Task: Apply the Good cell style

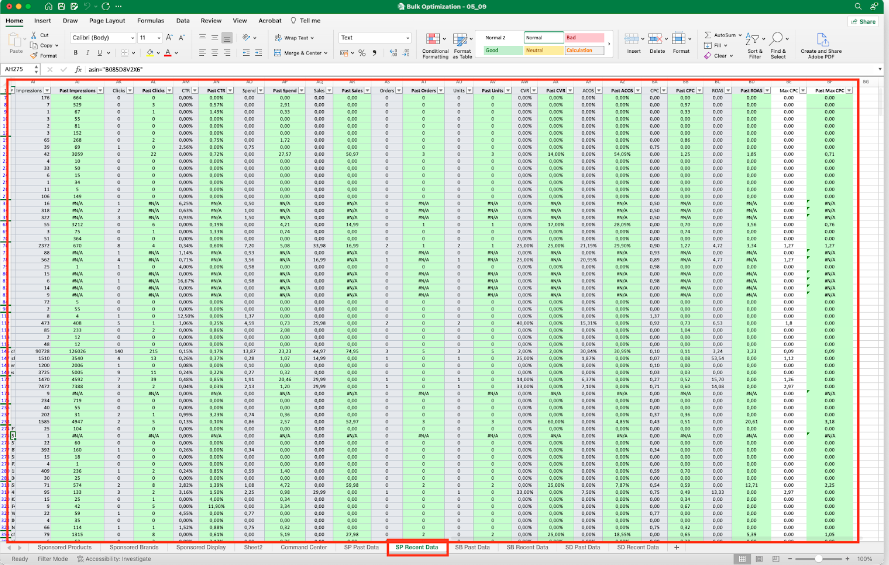Action: [503, 50]
